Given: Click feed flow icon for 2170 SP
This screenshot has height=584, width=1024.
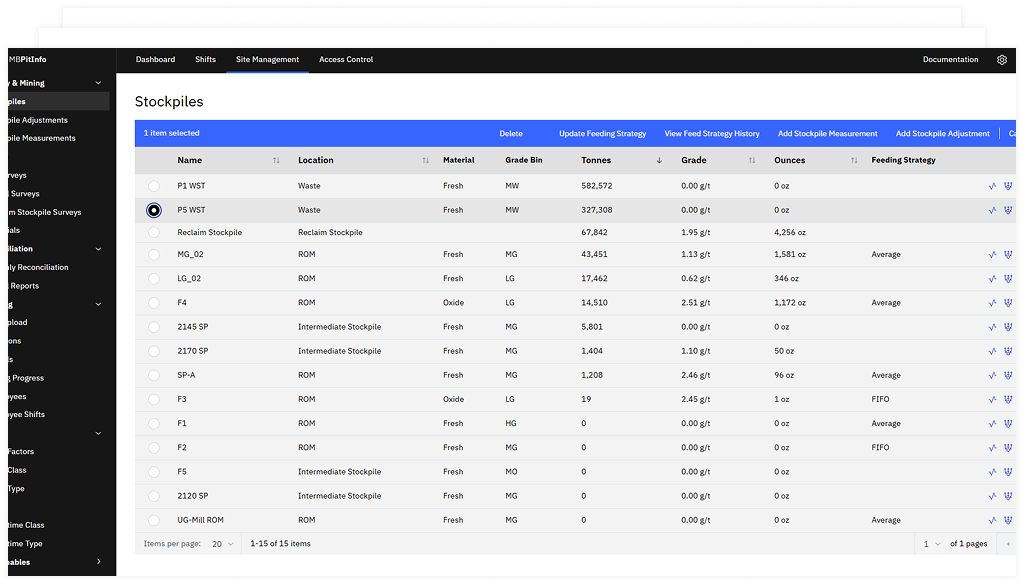Looking at the screenshot, I should tap(1008, 351).
